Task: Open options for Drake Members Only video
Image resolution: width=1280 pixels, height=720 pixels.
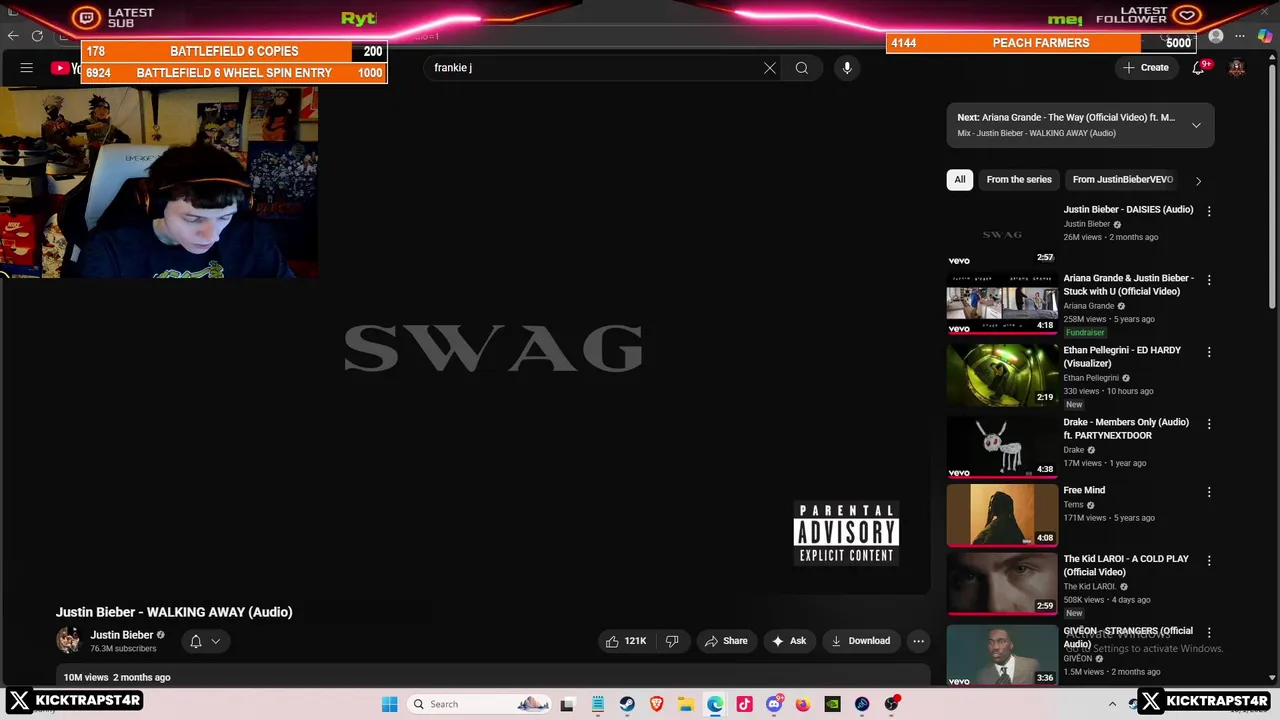Action: (x=1209, y=424)
